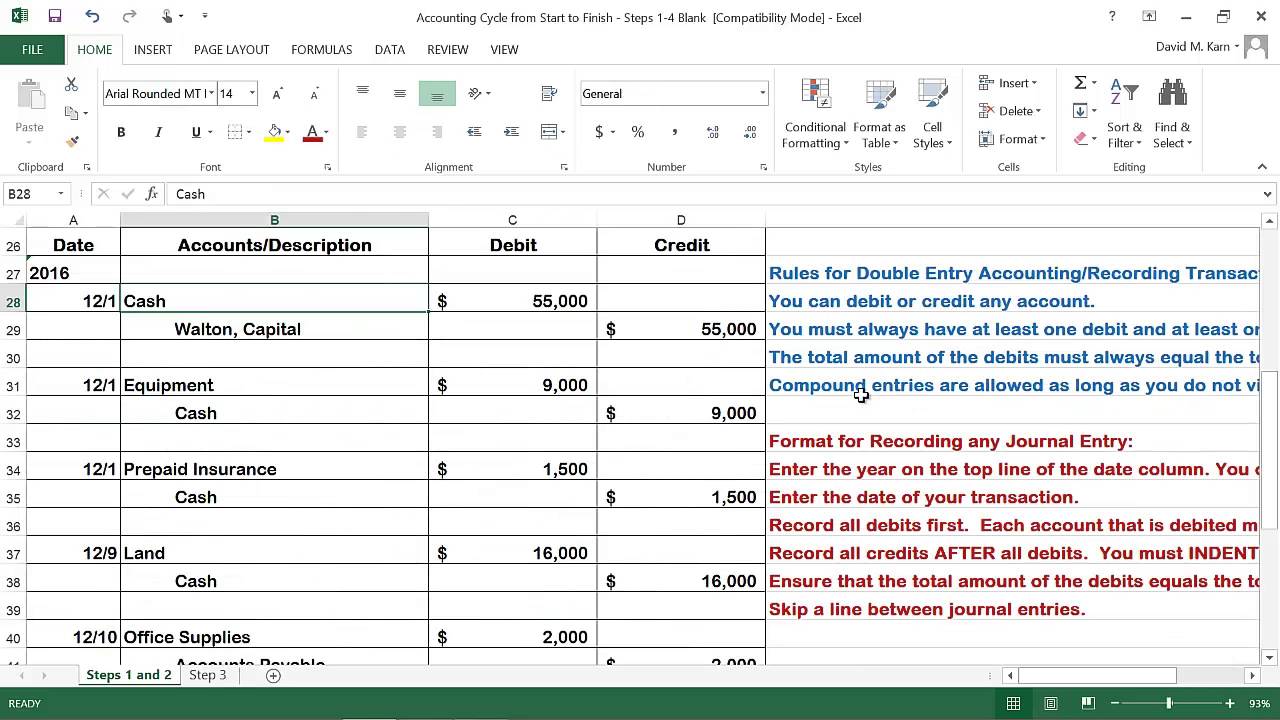Viewport: 1280px width, 720px height.
Task: Undo the last action
Action: (92, 17)
